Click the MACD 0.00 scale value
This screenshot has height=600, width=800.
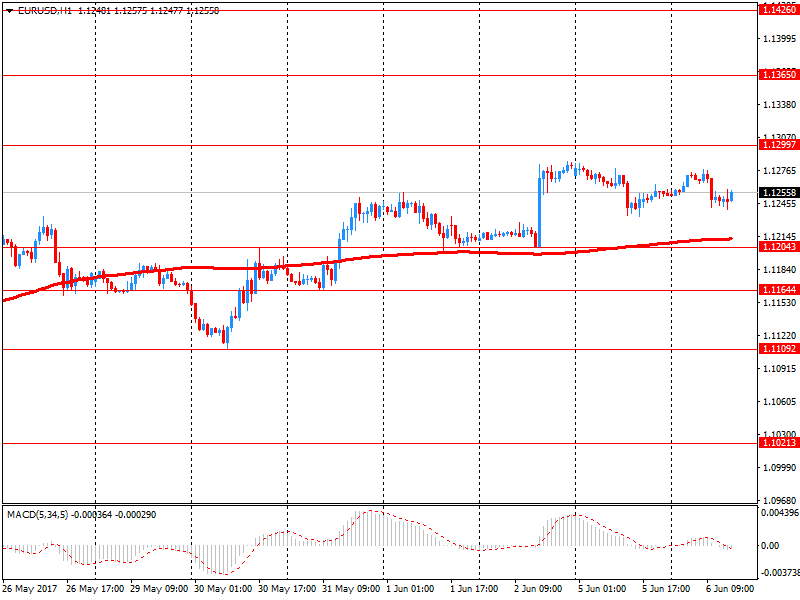770,546
